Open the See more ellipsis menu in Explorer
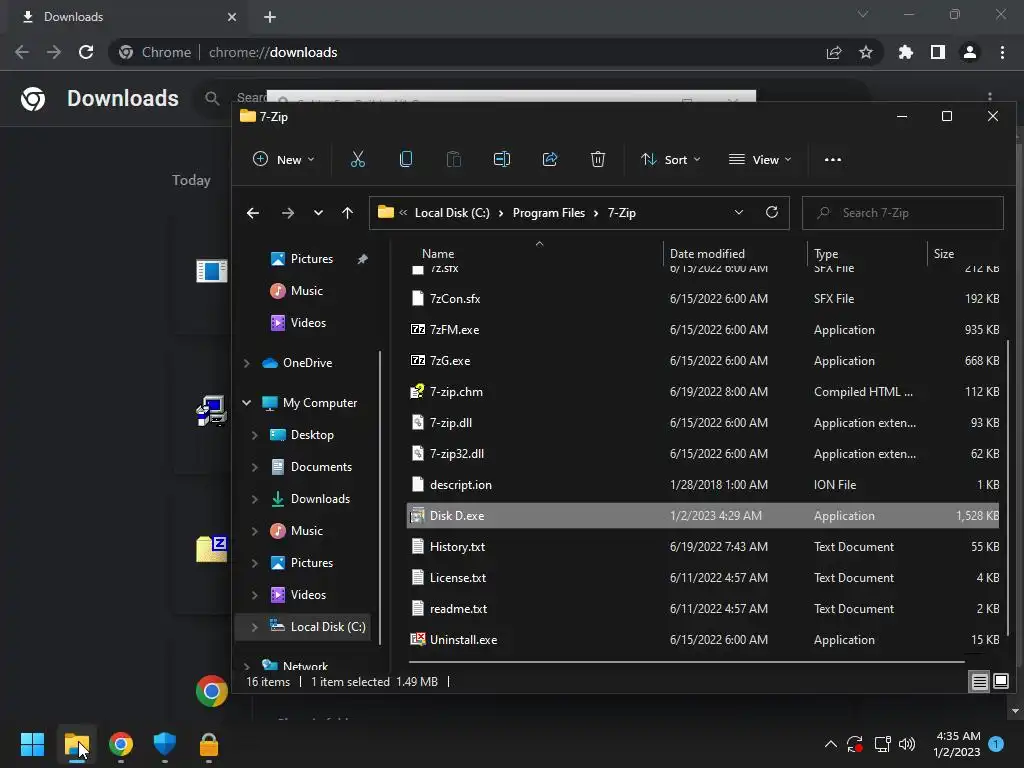The width and height of the screenshot is (1024, 768). point(833,159)
